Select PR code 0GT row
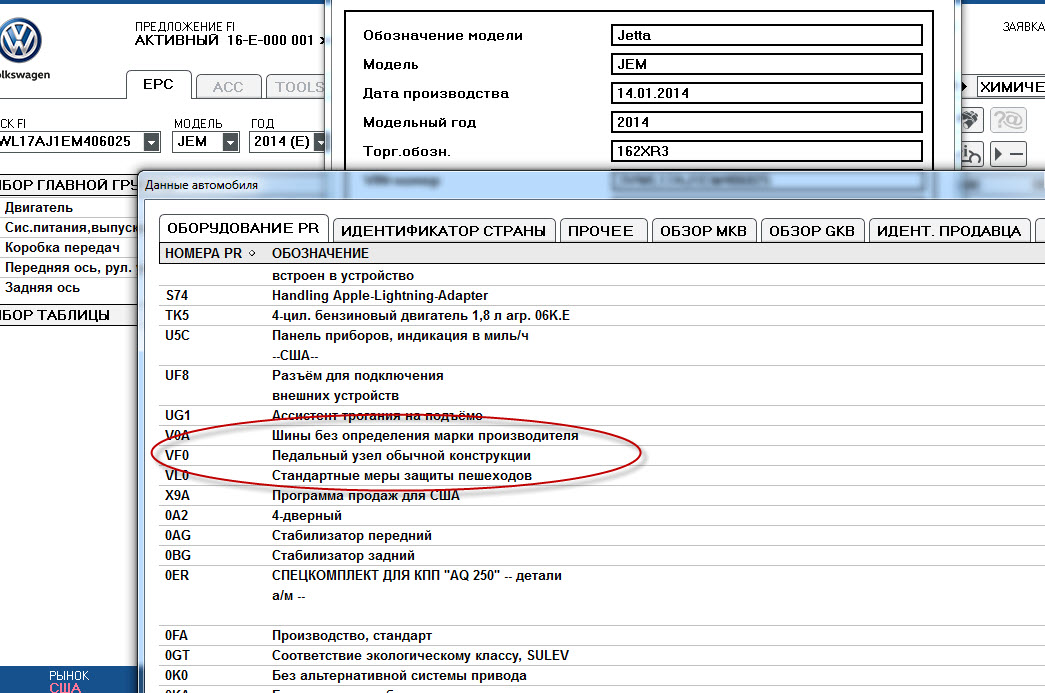 coord(602,655)
